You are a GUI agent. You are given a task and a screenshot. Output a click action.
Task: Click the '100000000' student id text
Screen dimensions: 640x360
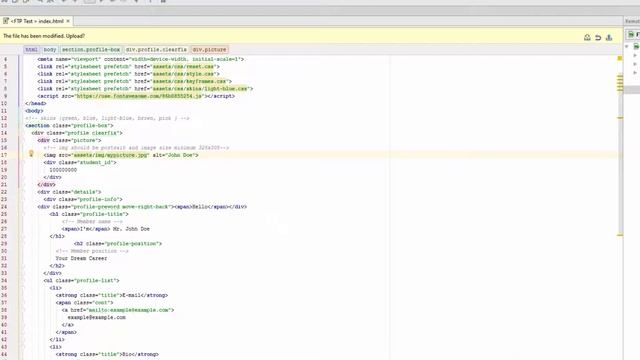(x=63, y=170)
